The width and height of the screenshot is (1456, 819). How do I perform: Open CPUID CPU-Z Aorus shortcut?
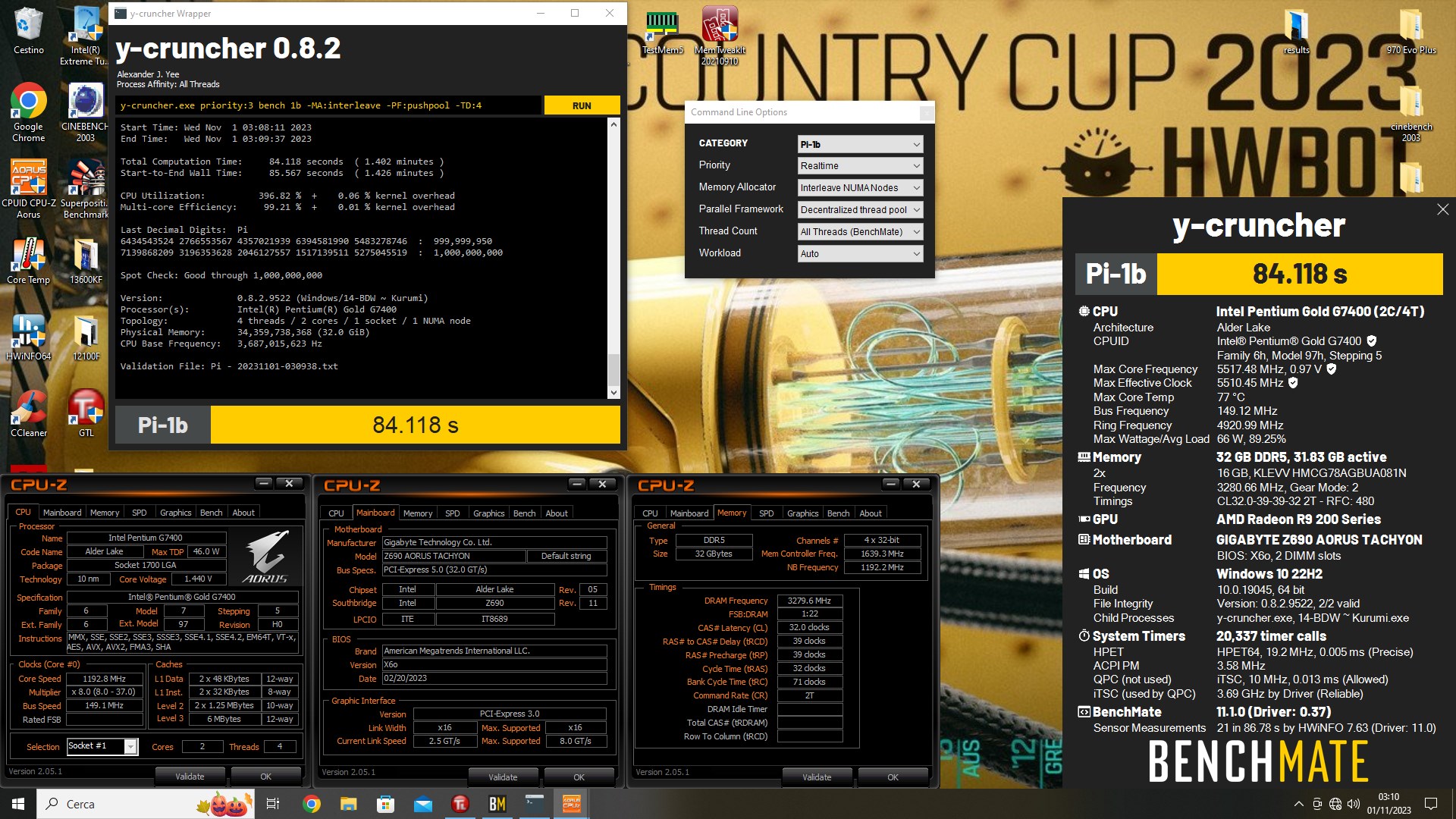point(28,189)
